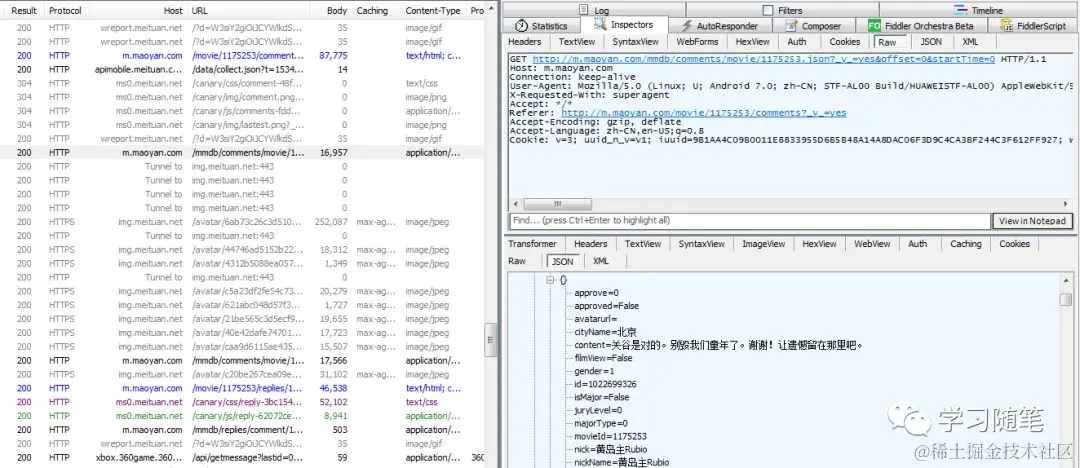Open the request Cookies tab
The height and width of the screenshot is (468, 1080).
(844, 41)
